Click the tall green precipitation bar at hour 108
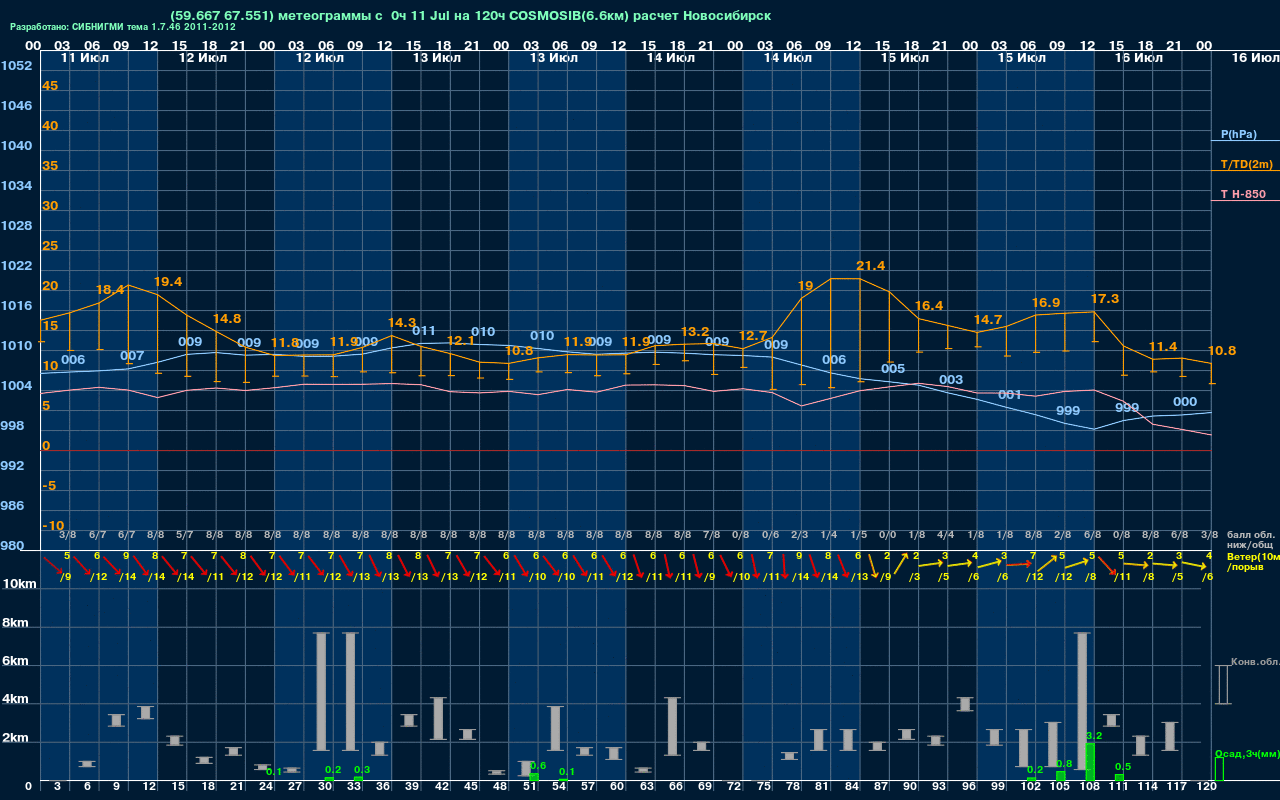The image size is (1280, 800). pos(1090,762)
